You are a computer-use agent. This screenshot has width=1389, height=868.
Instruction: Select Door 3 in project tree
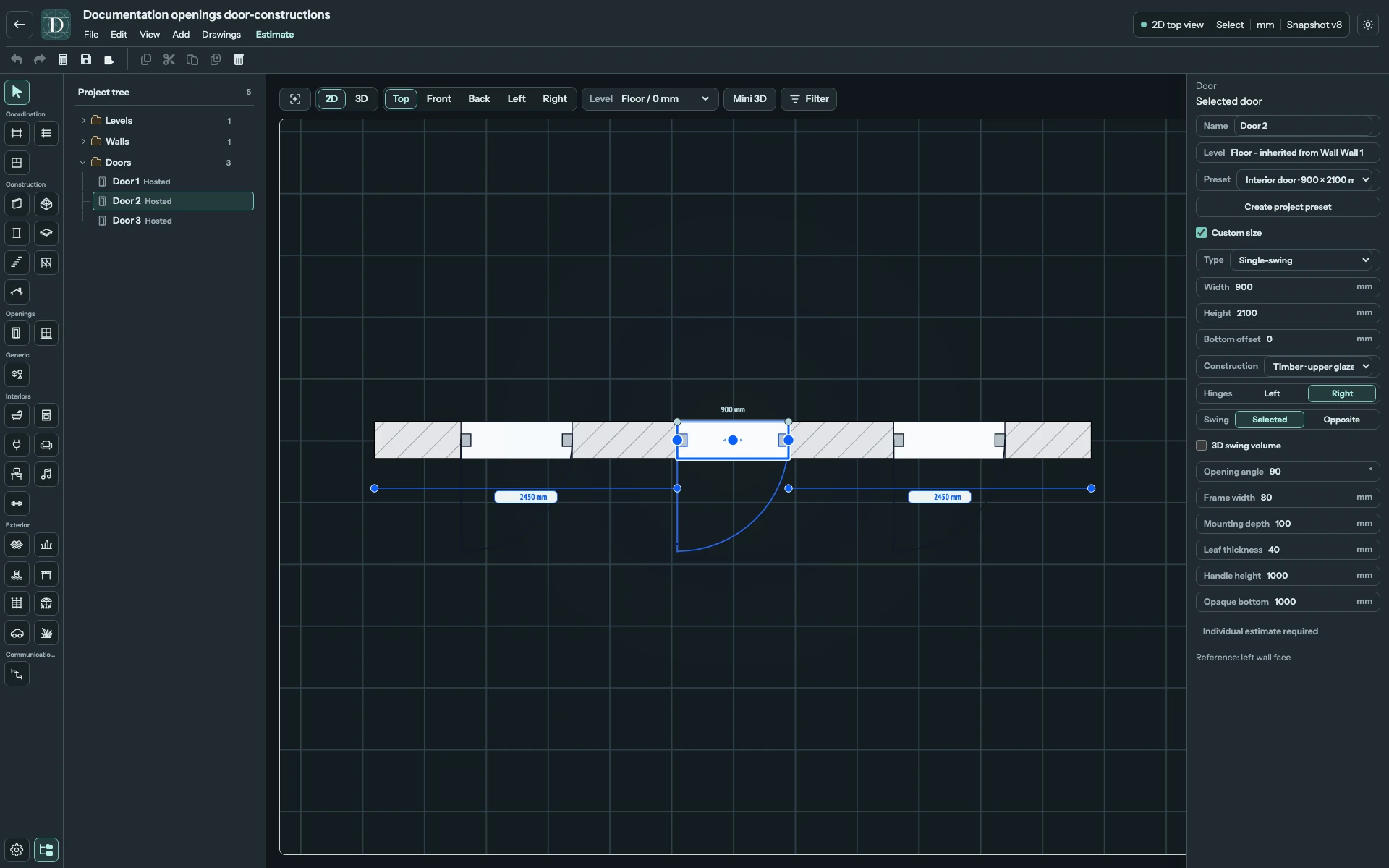173,221
